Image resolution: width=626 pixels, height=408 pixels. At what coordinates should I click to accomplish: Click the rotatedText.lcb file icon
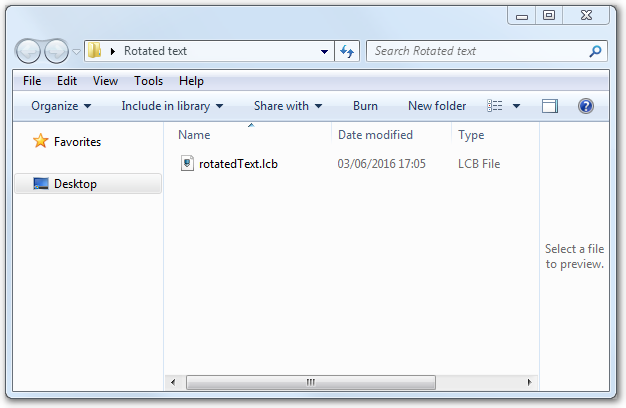[187, 163]
